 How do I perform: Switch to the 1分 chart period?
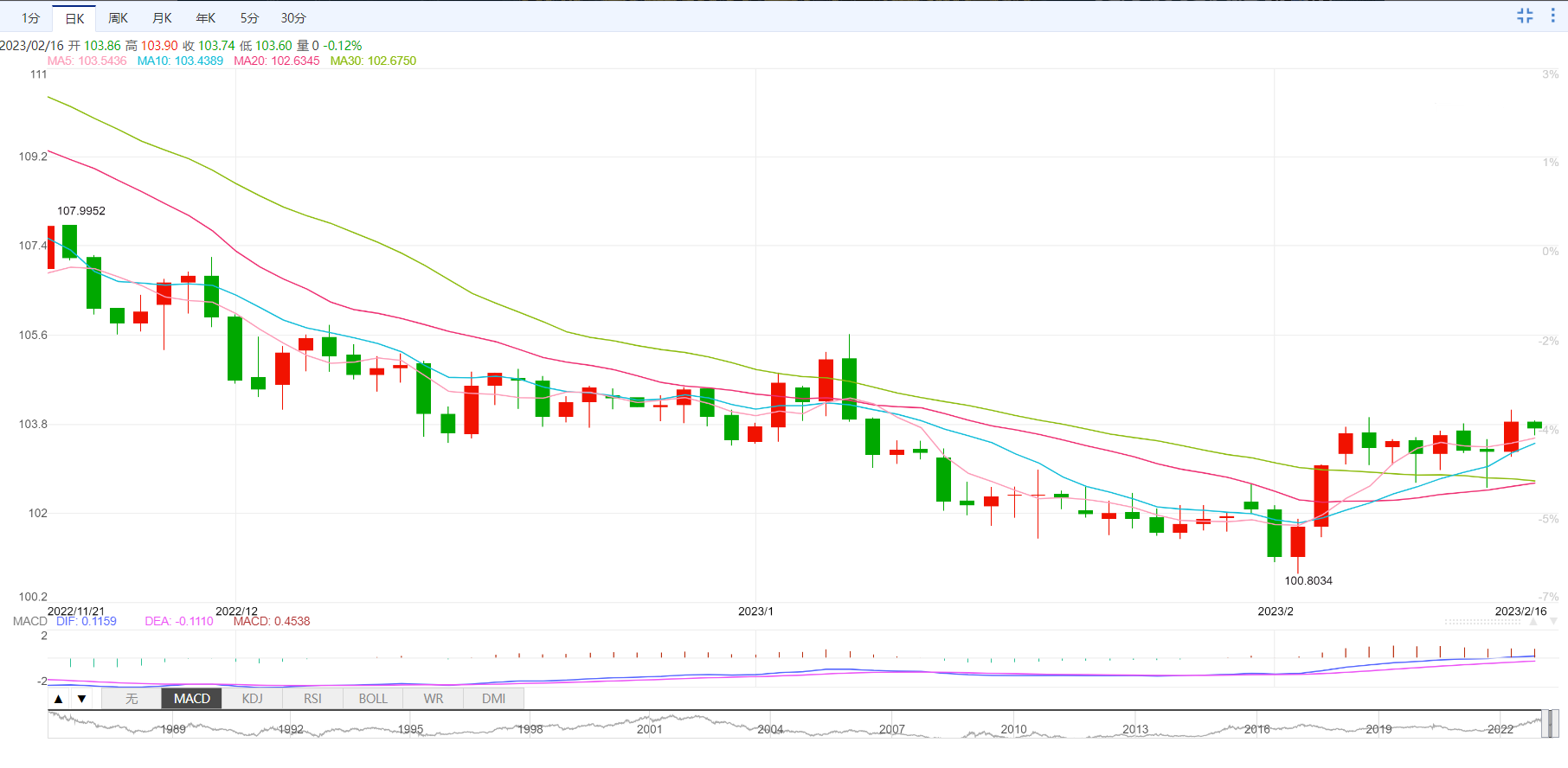coord(30,18)
